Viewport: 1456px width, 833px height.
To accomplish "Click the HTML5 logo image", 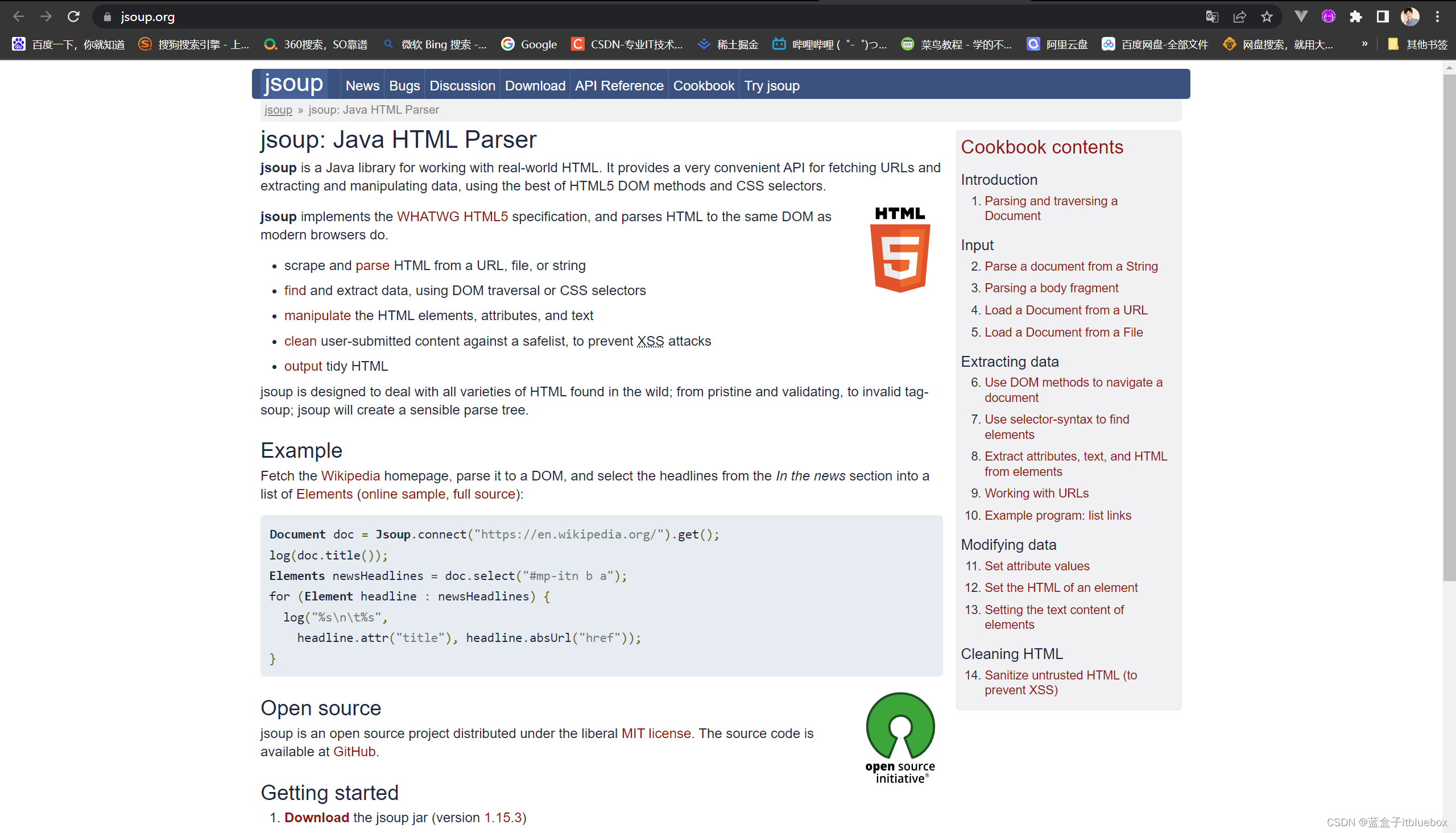I will (900, 250).
